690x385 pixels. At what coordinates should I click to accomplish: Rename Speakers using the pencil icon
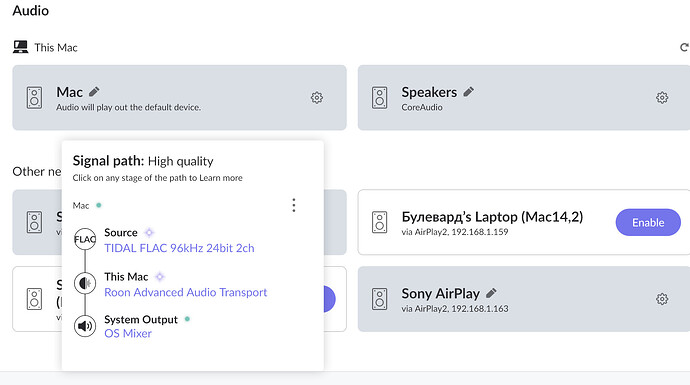[469, 92]
